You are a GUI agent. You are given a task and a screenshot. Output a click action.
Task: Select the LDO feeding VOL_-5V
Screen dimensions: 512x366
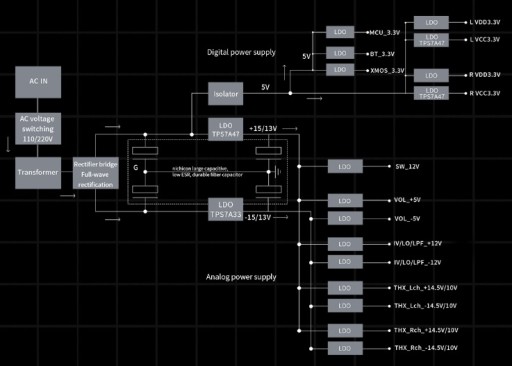click(x=345, y=218)
